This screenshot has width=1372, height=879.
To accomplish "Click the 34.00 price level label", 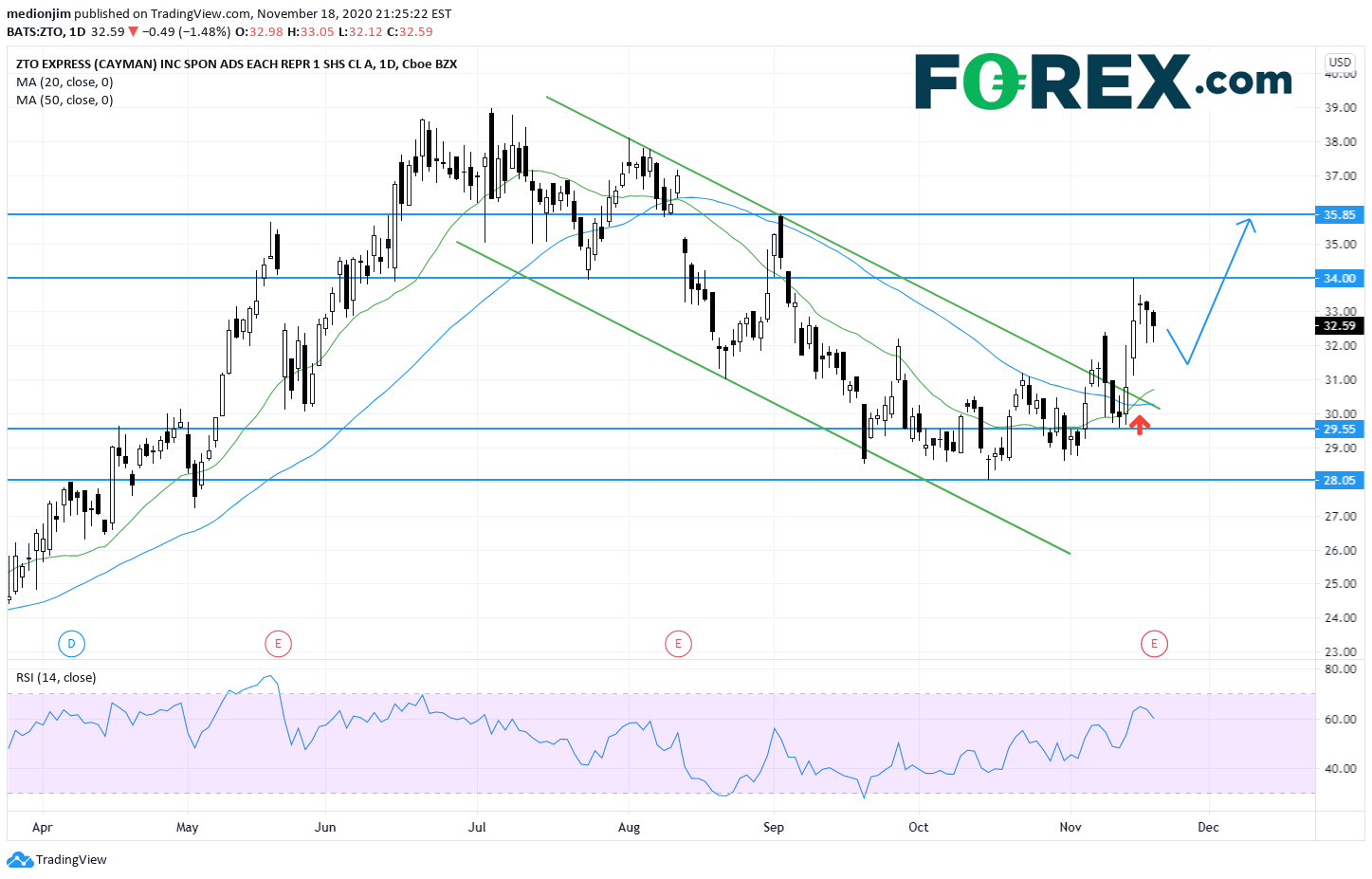I will pos(1339,279).
